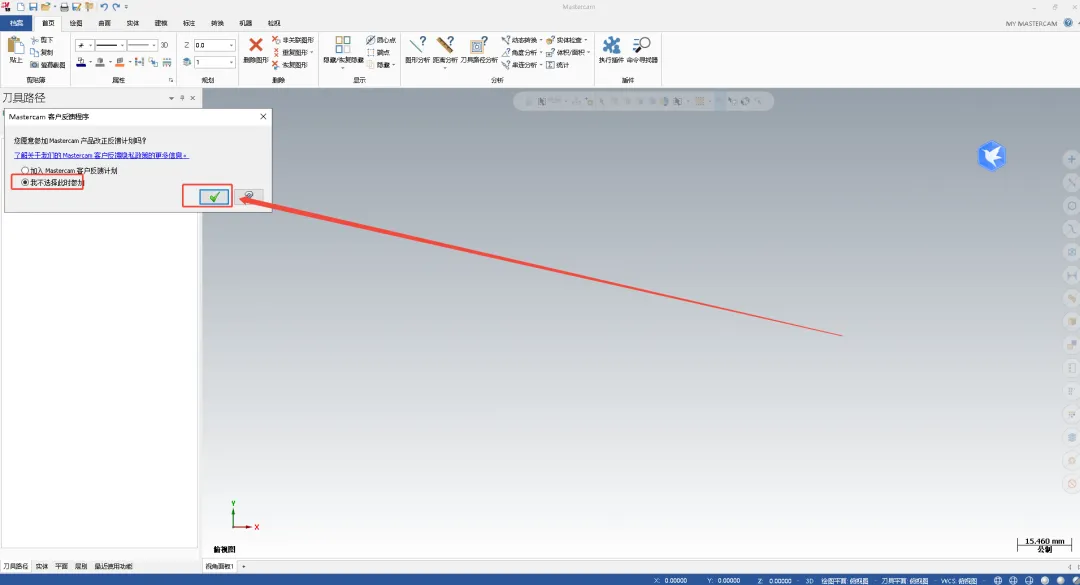
Task: Open the 档案 file tab
Action: [x=16, y=23]
